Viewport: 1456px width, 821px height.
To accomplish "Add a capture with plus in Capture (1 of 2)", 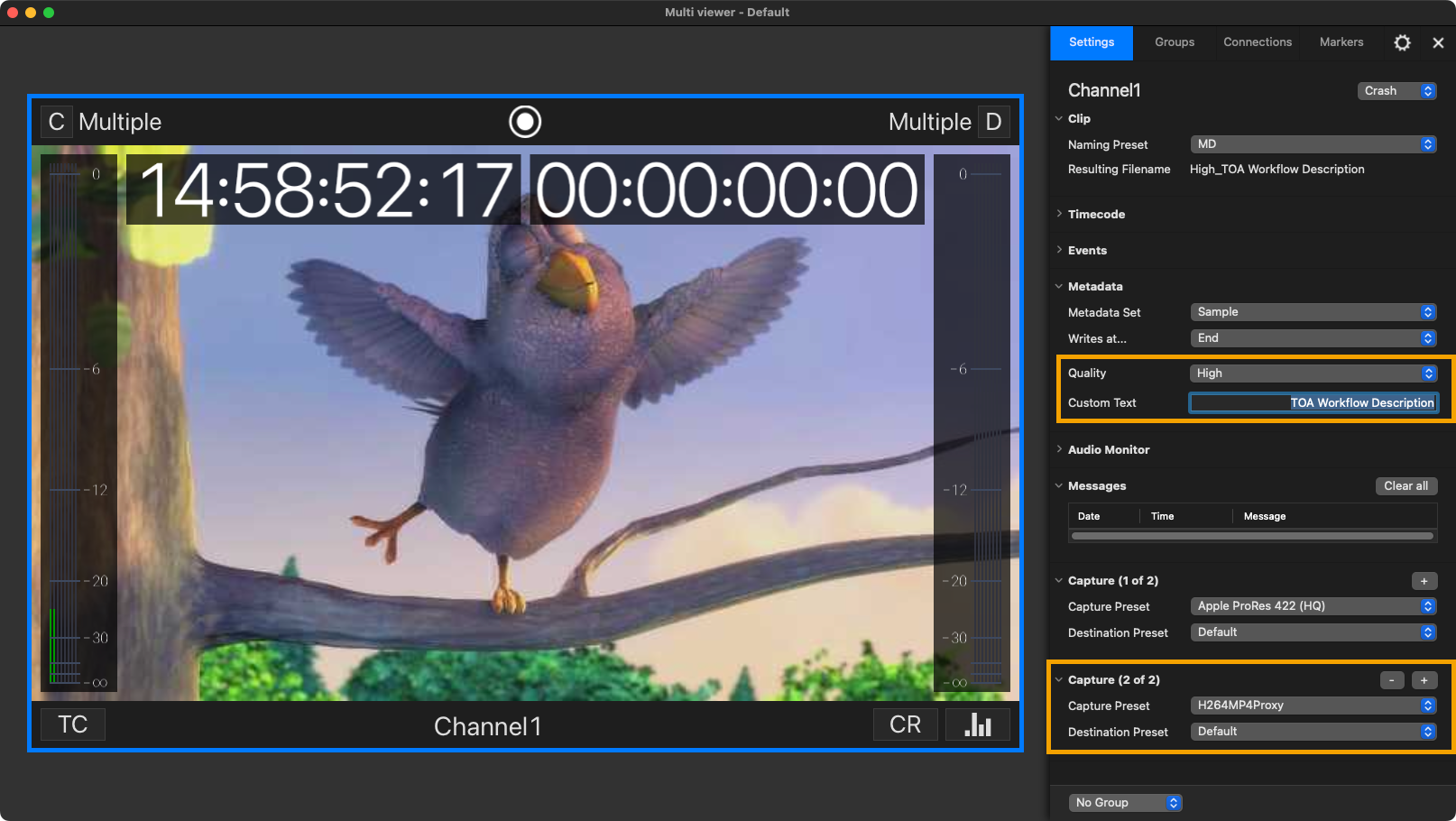I will click(x=1424, y=581).
